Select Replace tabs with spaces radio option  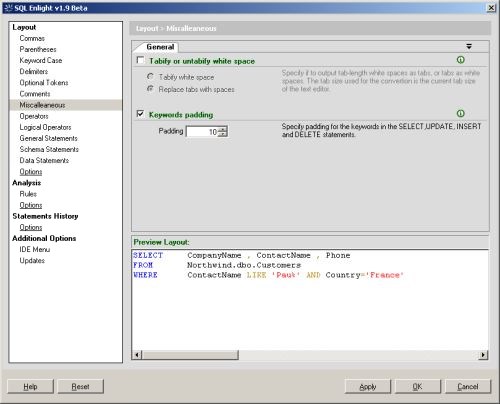click(150, 89)
